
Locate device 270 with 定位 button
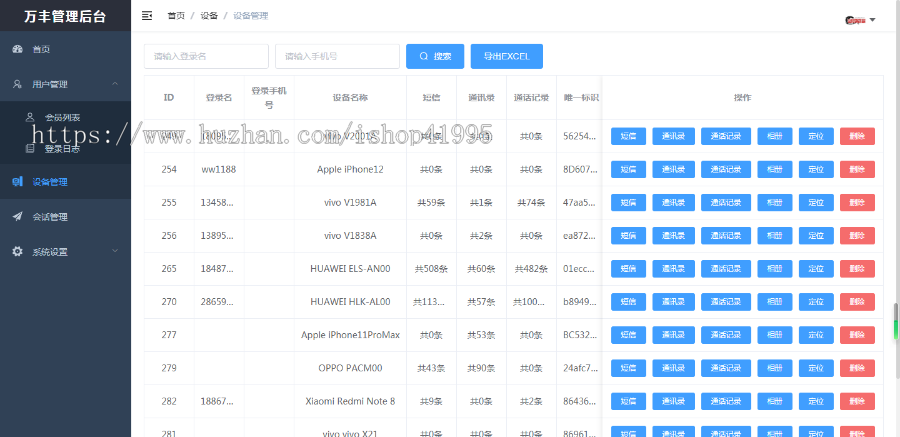(816, 302)
